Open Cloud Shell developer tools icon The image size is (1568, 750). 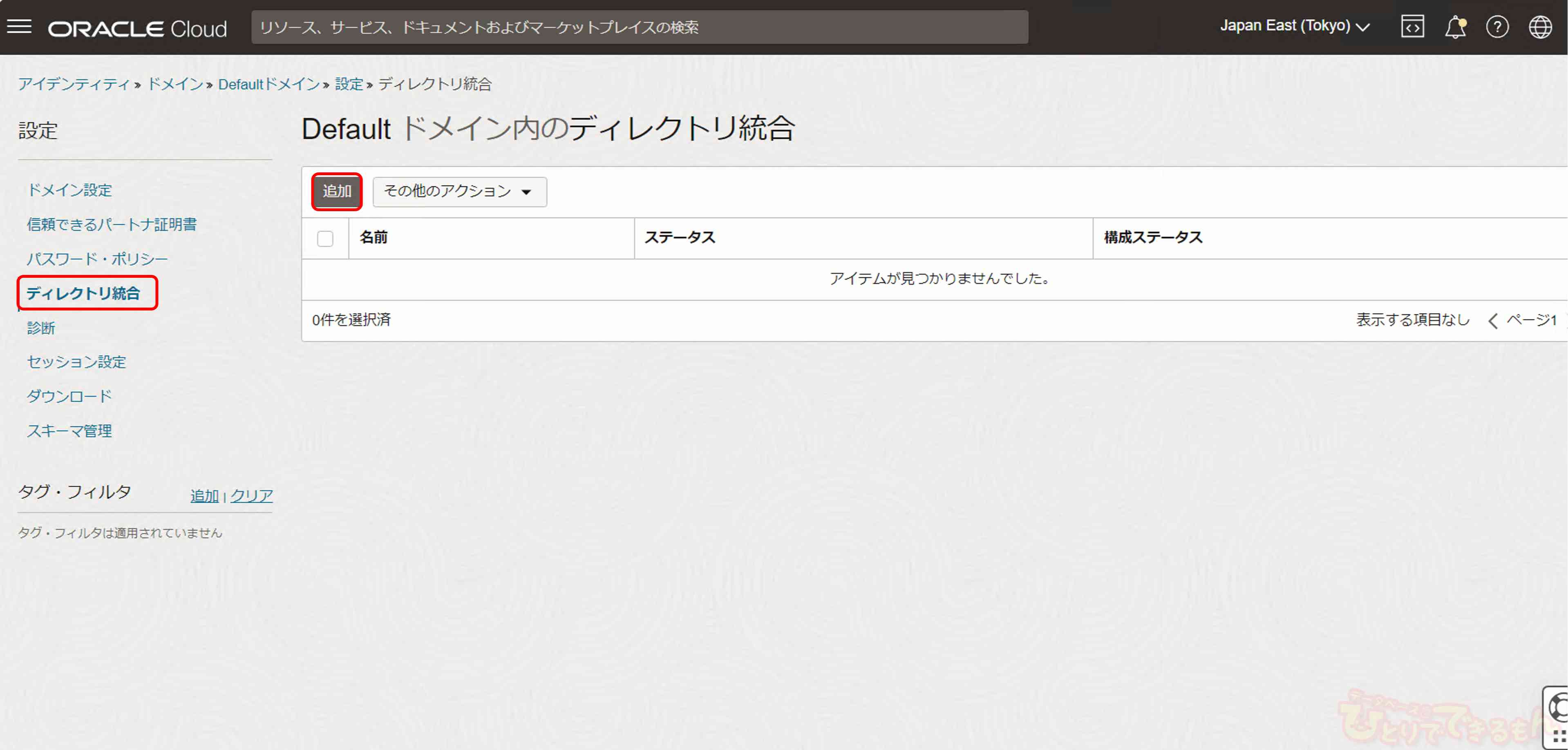1412,27
